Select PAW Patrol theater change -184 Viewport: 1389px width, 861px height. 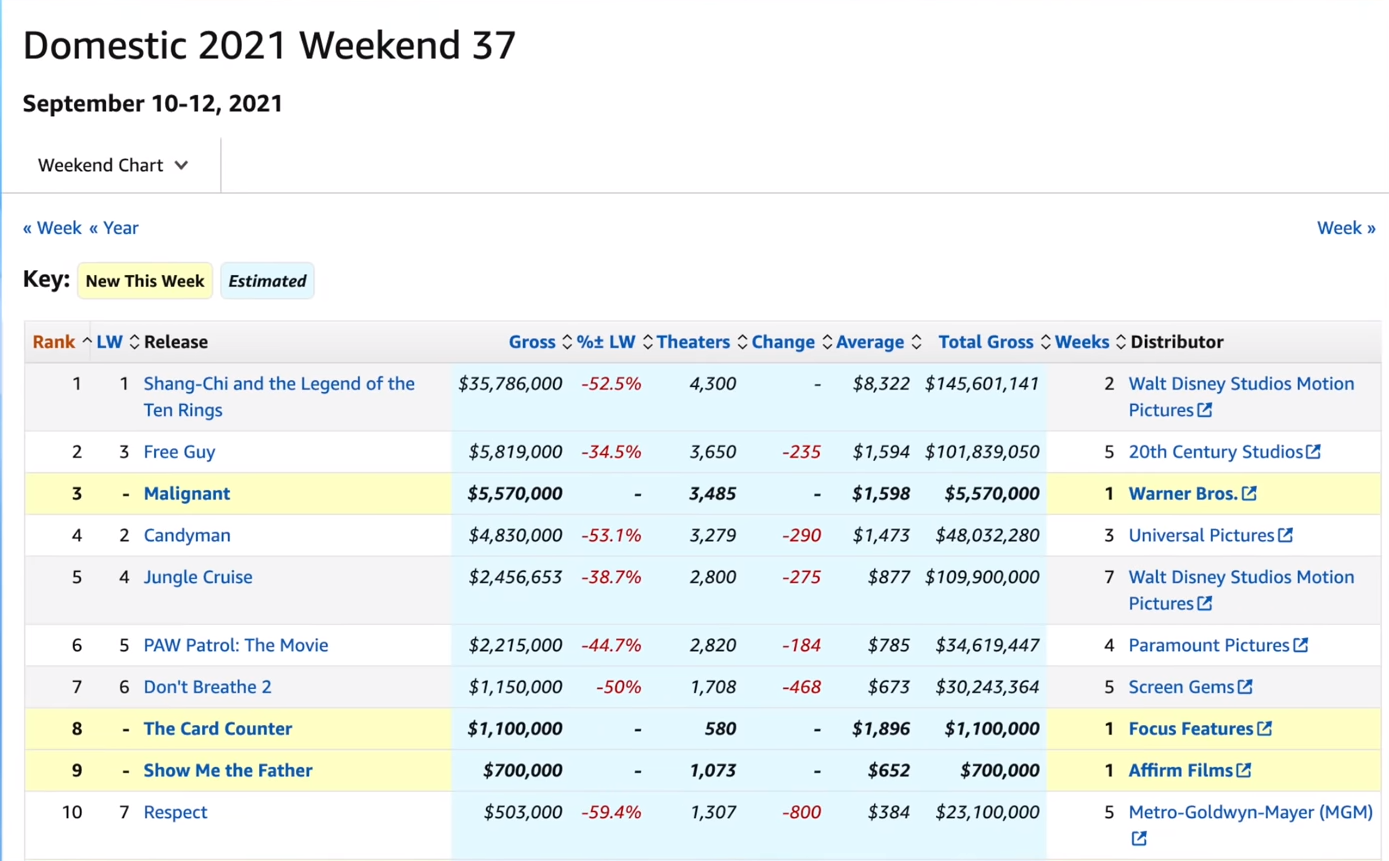click(x=801, y=645)
